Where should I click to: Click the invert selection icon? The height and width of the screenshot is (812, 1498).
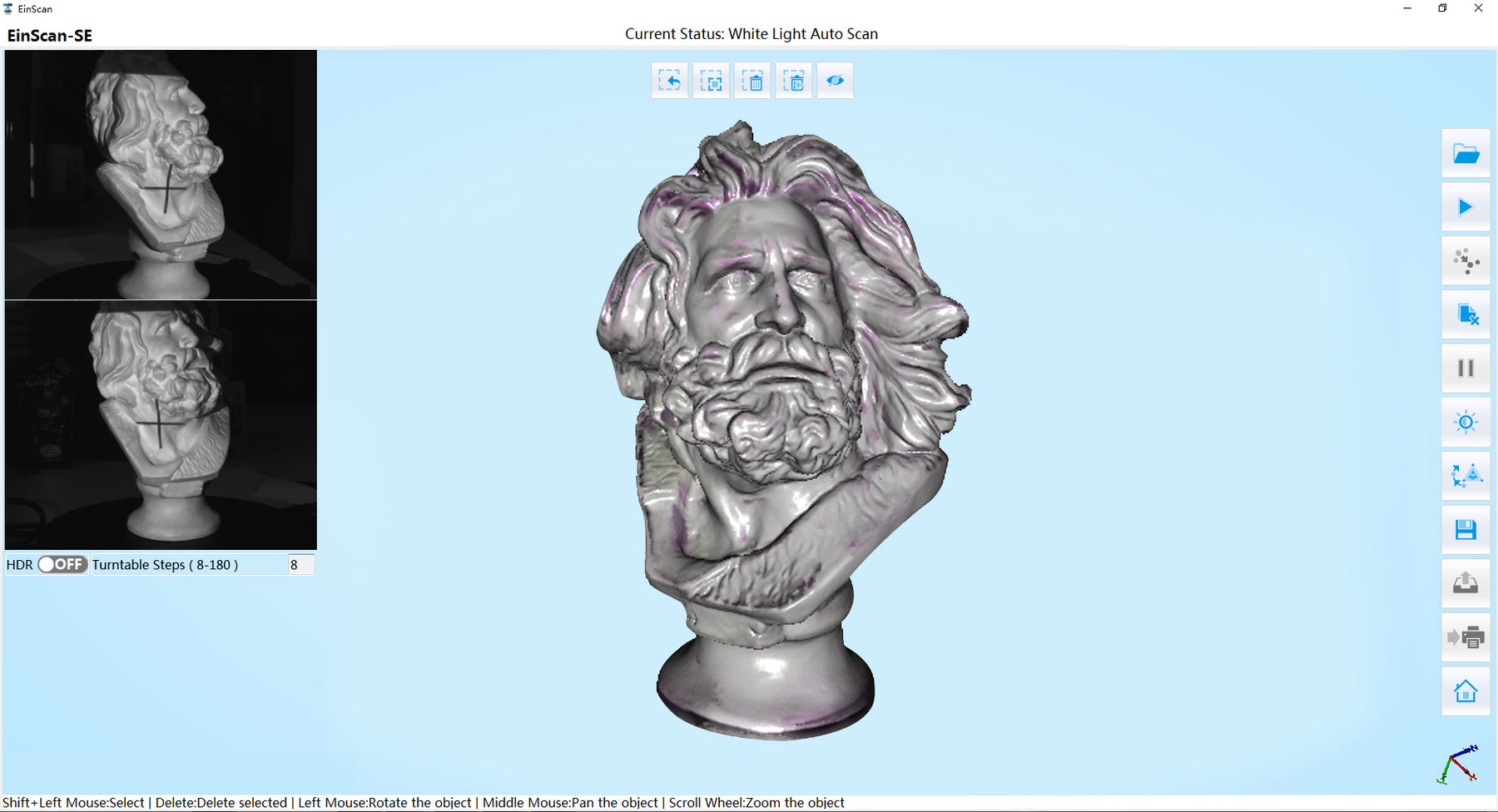coord(711,81)
